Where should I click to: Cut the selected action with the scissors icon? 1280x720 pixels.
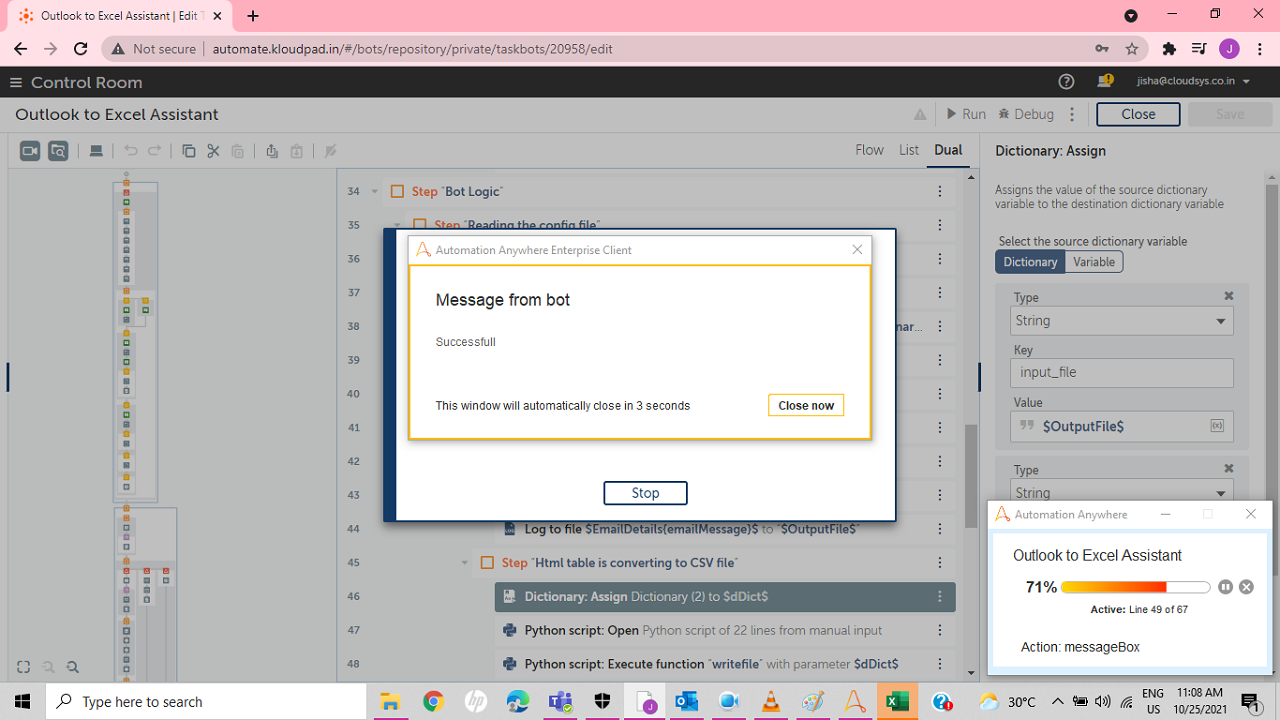click(x=213, y=151)
